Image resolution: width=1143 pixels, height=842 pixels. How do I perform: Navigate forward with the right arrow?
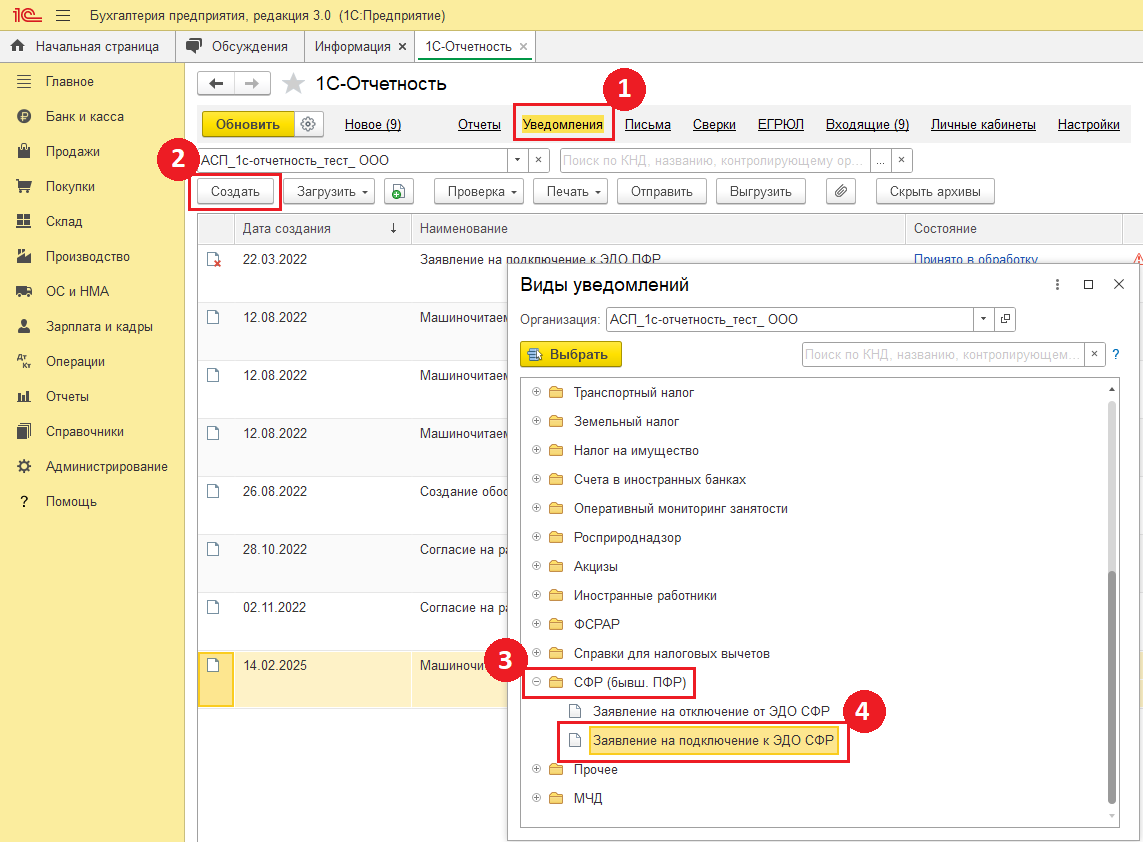[252, 84]
